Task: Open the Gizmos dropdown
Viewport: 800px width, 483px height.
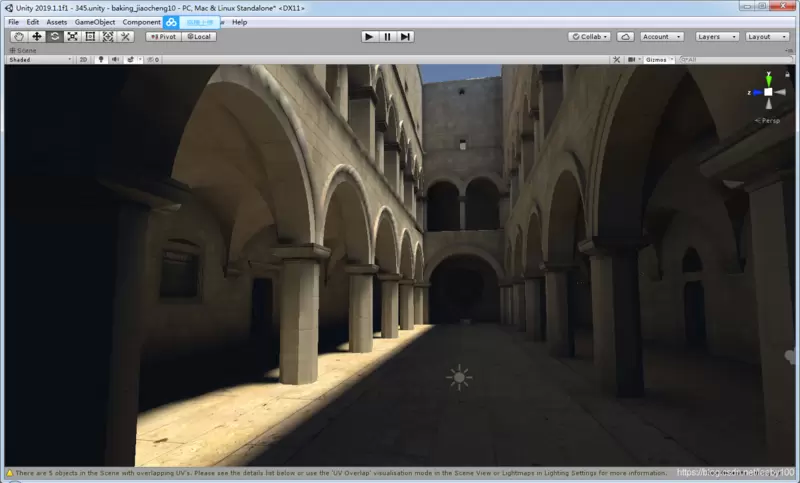Action: (x=659, y=60)
